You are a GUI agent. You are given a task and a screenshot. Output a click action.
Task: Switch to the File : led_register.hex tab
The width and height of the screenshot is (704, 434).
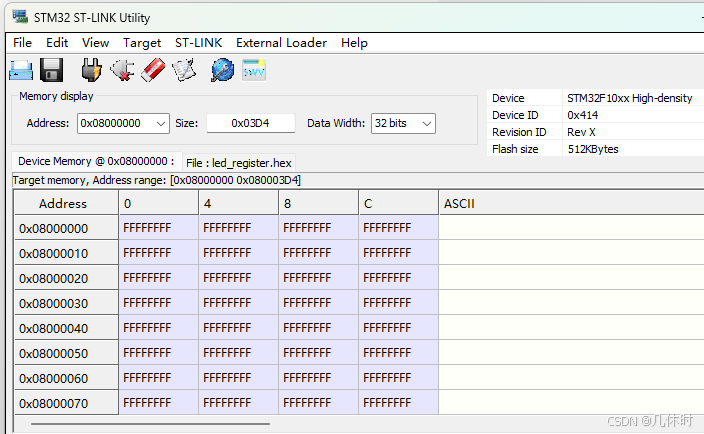point(238,162)
